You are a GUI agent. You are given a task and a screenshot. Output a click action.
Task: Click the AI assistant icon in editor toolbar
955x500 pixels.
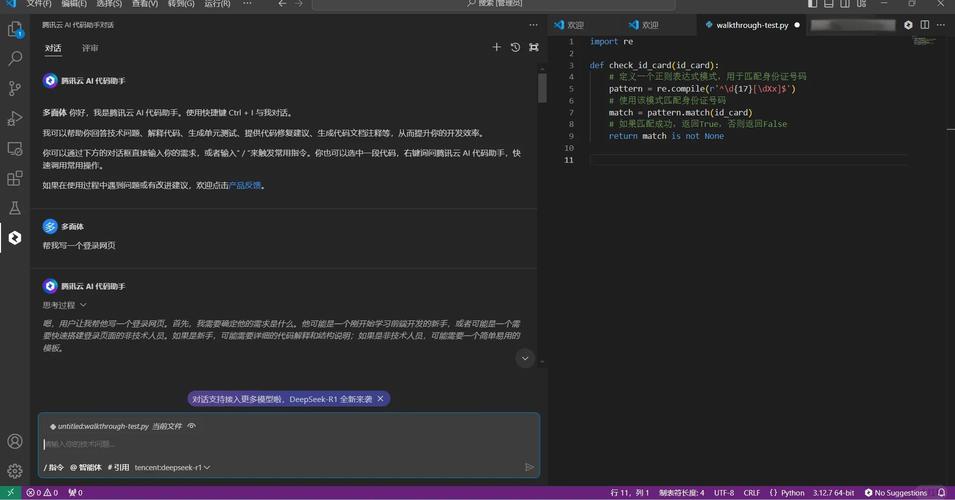[908, 25]
